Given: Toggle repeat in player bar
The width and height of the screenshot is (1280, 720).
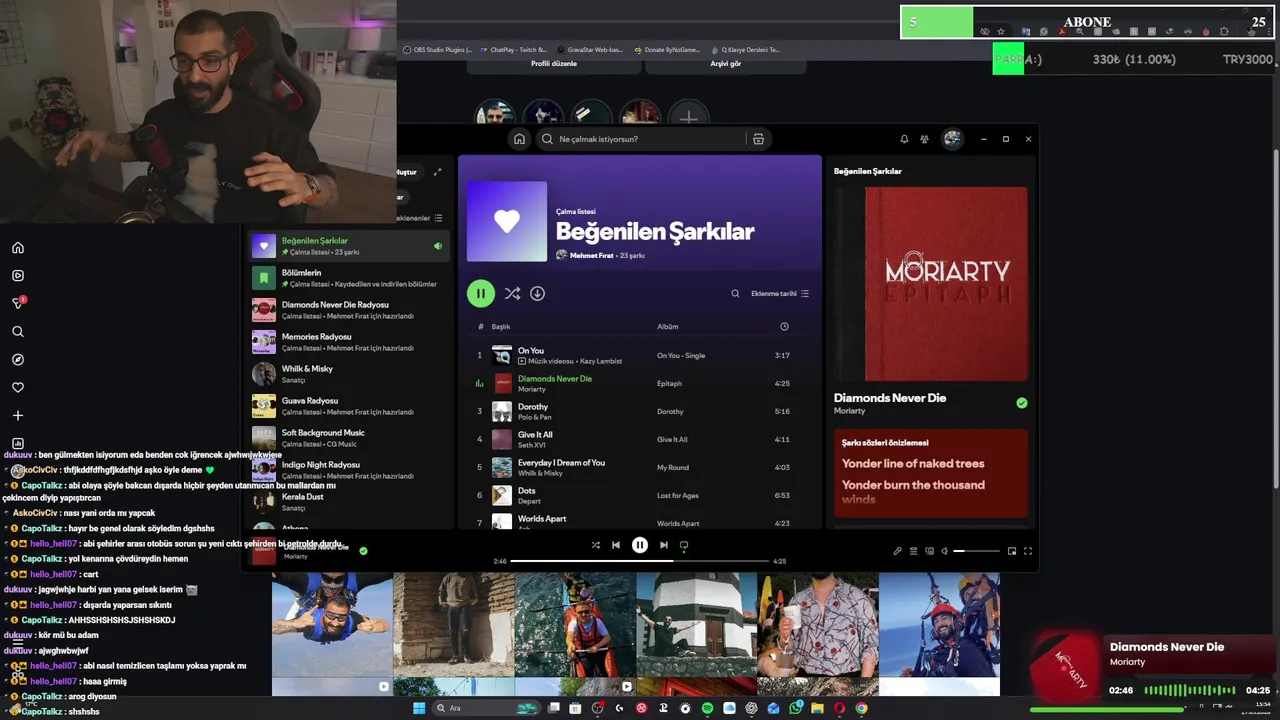Looking at the screenshot, I should 684,545.
